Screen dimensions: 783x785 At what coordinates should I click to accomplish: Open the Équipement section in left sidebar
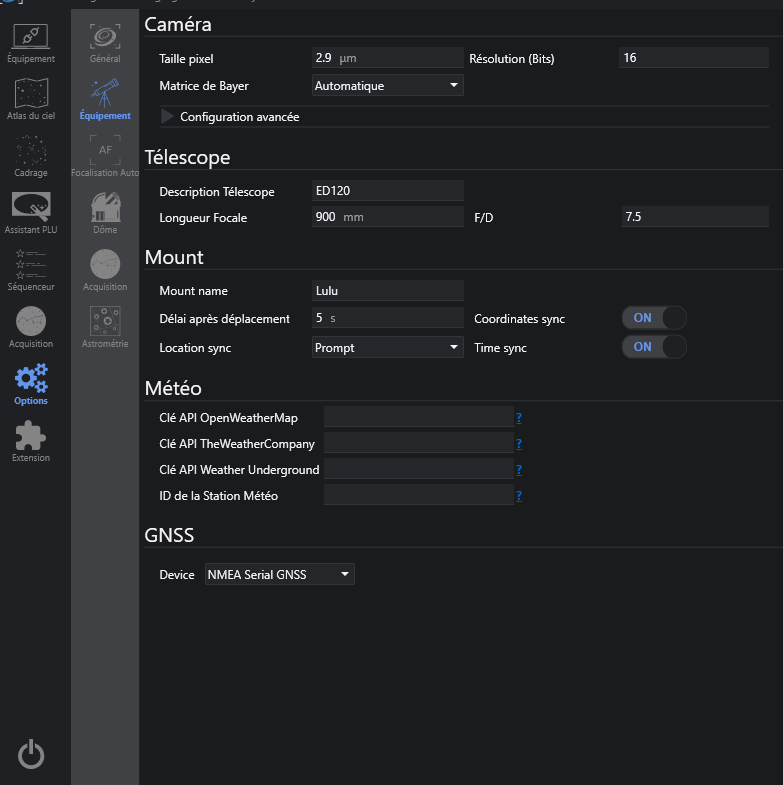point(31,41)
